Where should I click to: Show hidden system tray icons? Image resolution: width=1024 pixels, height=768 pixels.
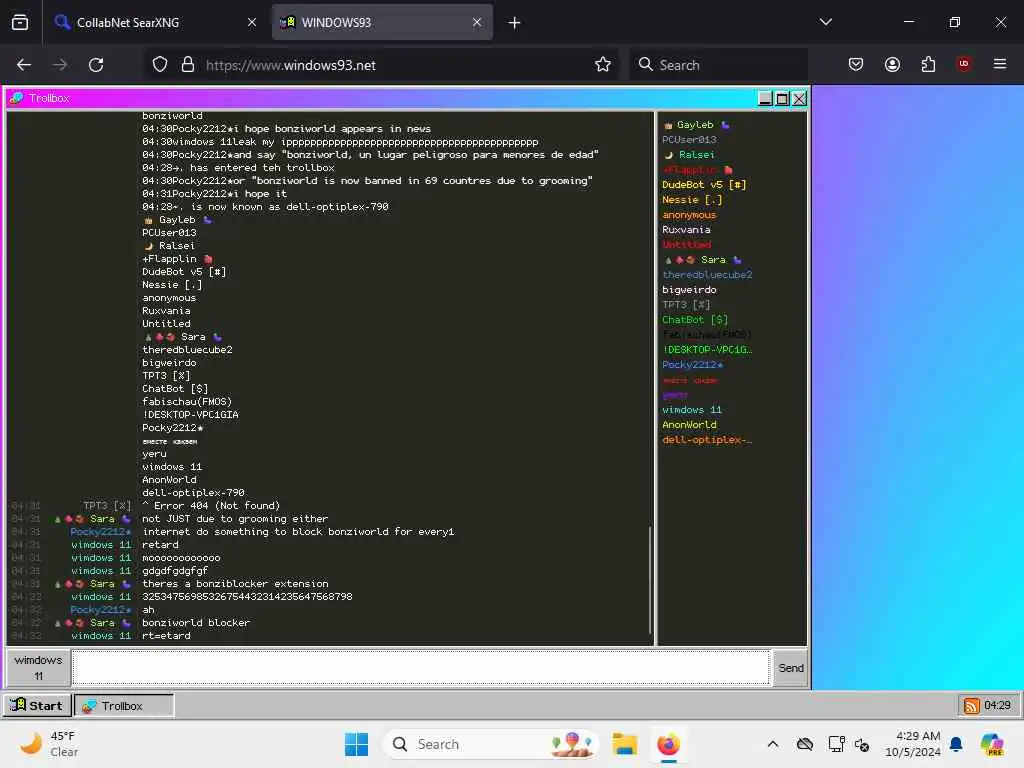773,744
